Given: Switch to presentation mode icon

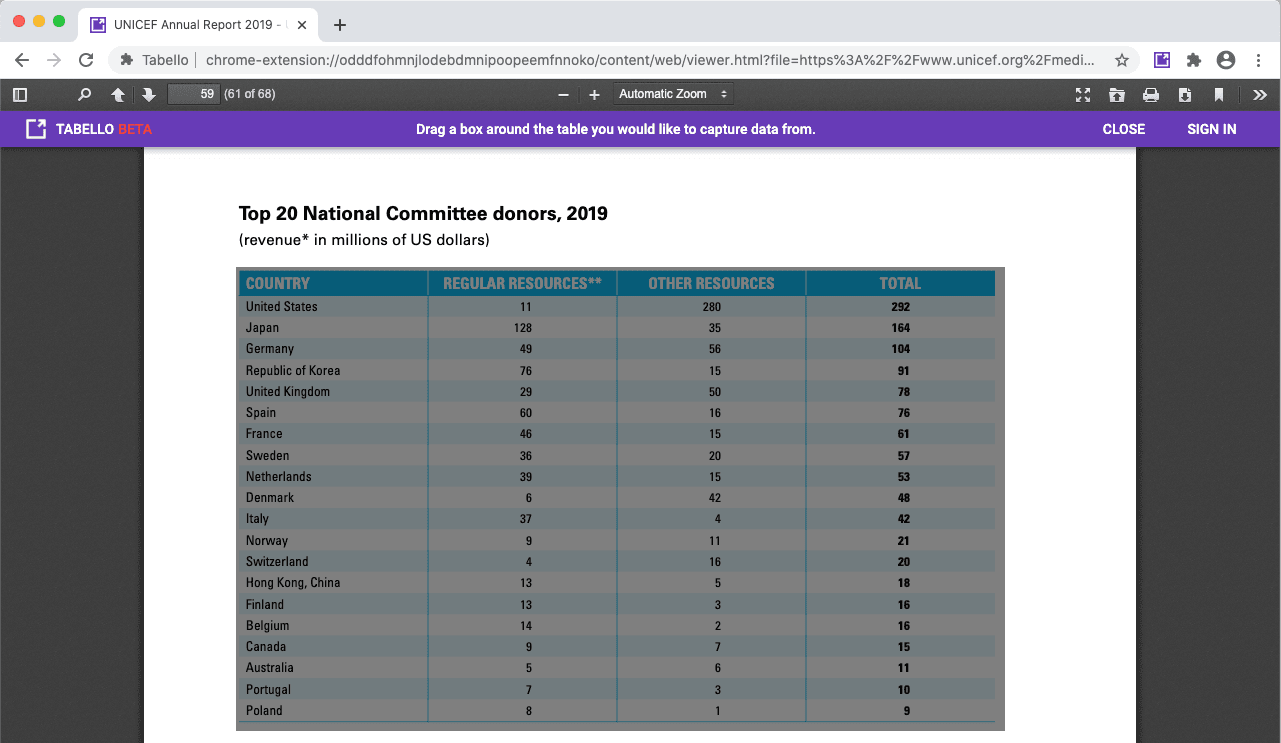Looking at the screenshot, I should click(x=1082, y=94).
